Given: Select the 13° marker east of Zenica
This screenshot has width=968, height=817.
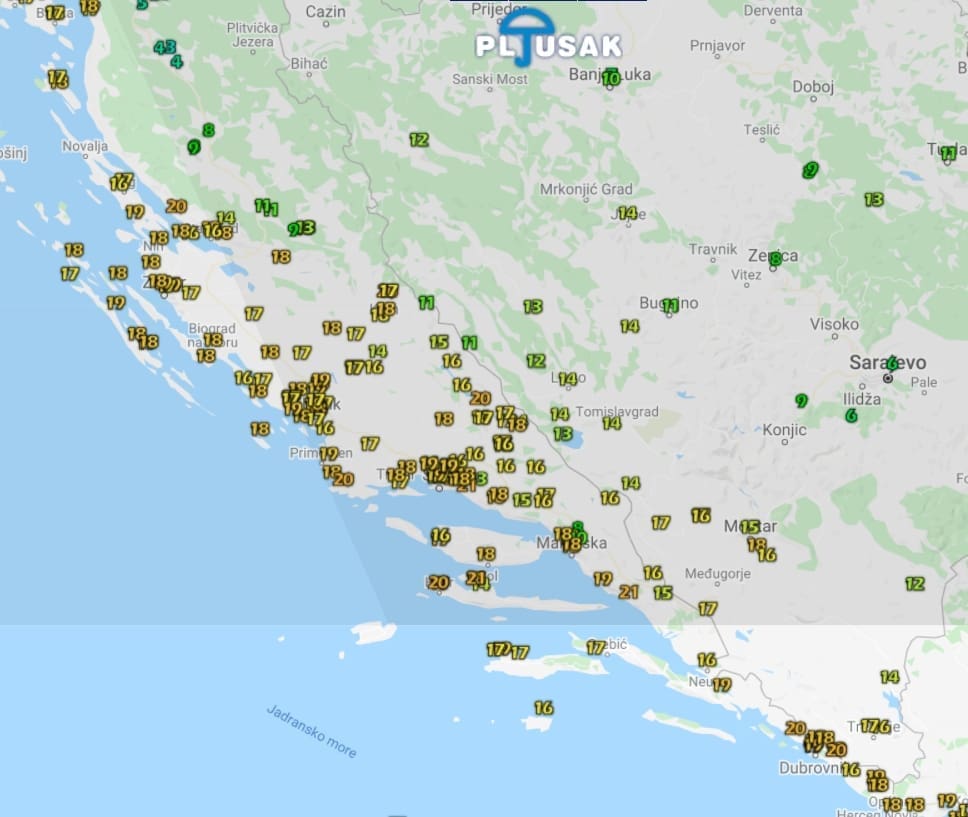Looking at the screenshot, I should 874,200.
